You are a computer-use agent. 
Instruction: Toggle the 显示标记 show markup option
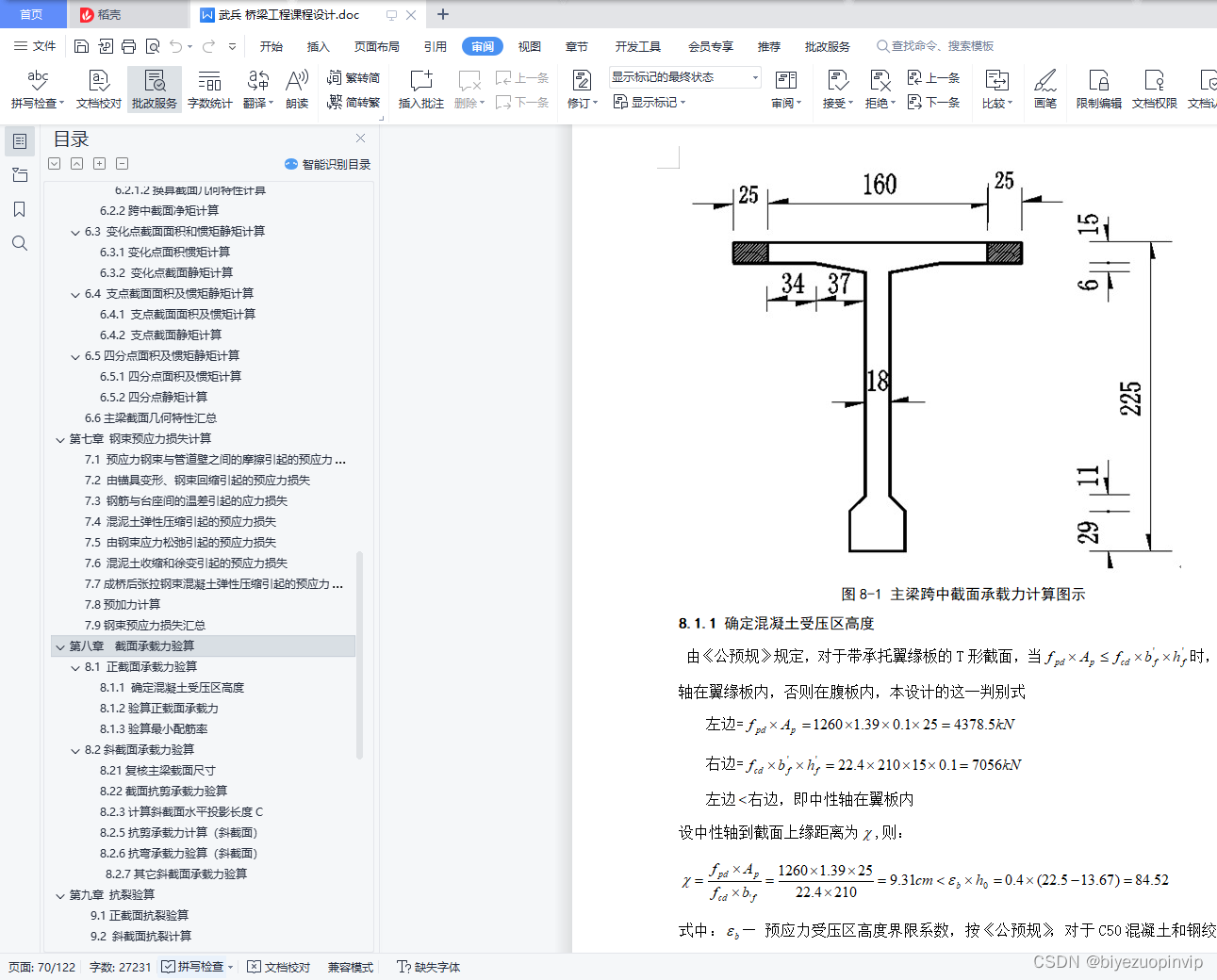[649, 102]
